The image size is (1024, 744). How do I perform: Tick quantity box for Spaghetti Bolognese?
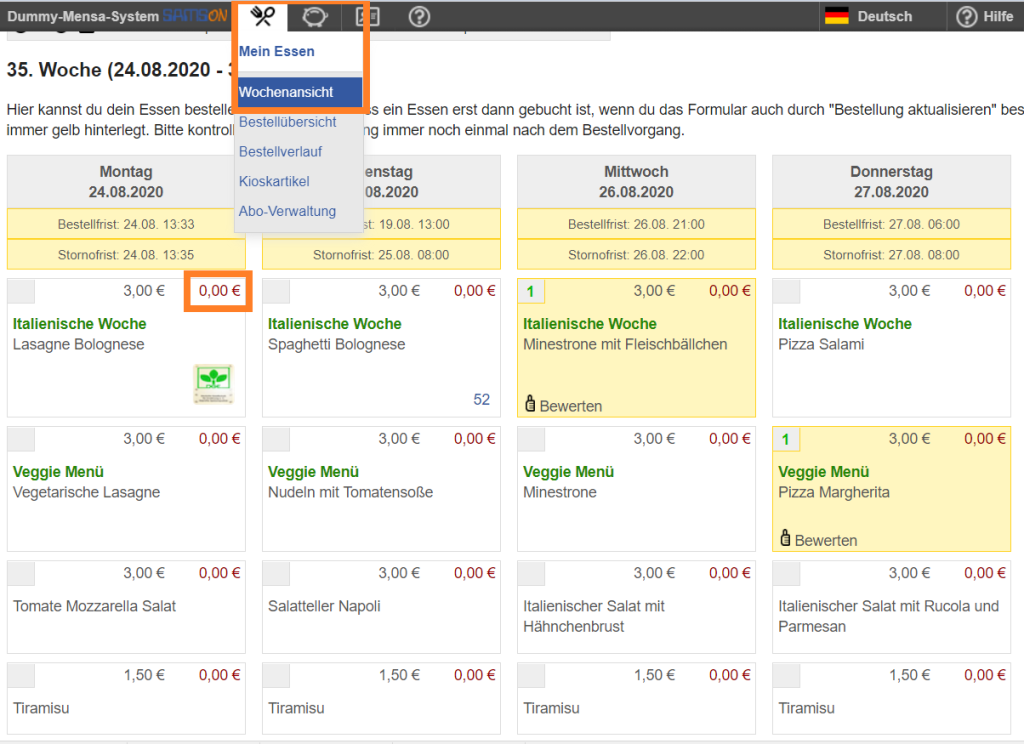pyautogui.click(x=277, y=291)
